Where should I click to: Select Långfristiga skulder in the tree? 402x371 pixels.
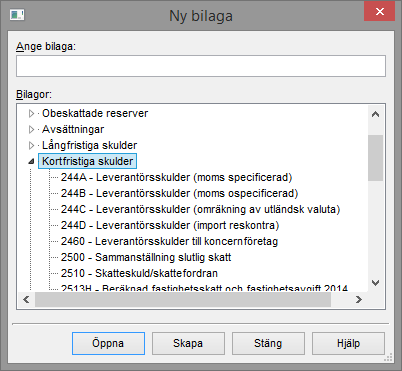(89, 145)
